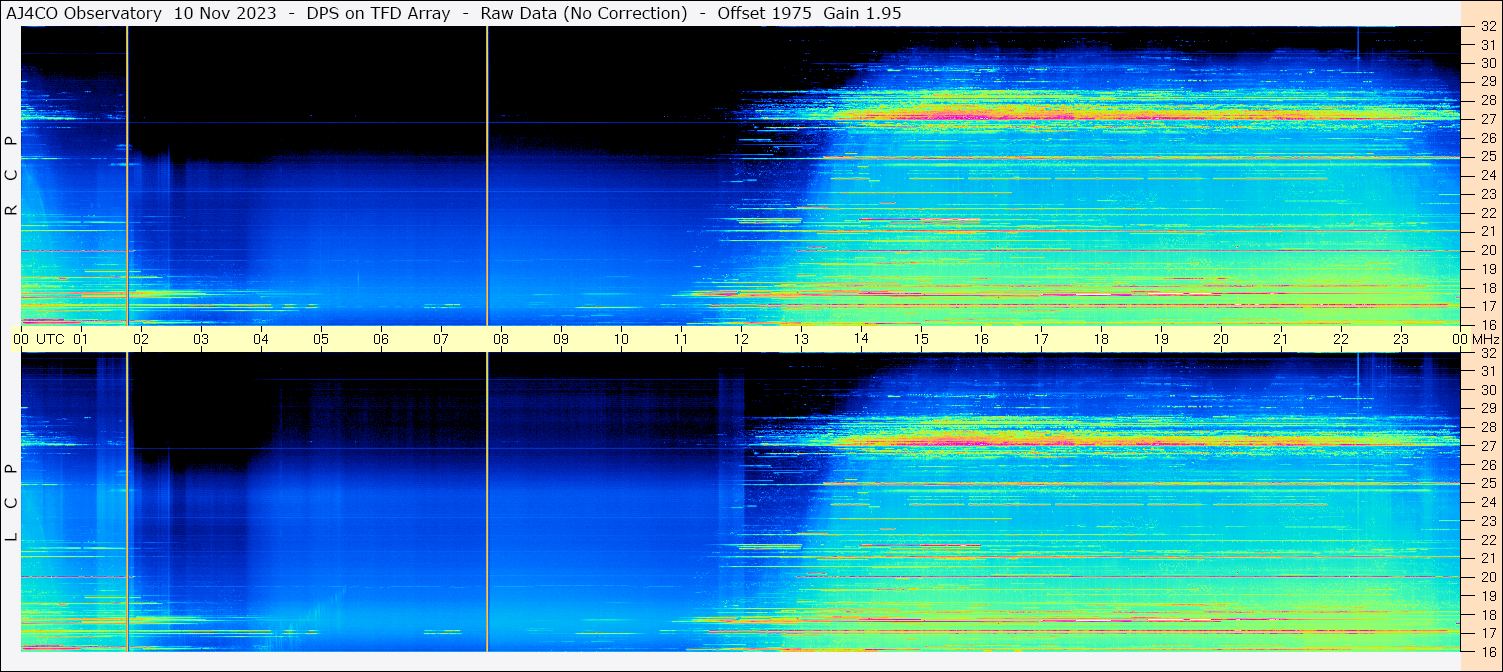
Task: Click hour label '10' on UTC axis
Action: click(621, 339)
